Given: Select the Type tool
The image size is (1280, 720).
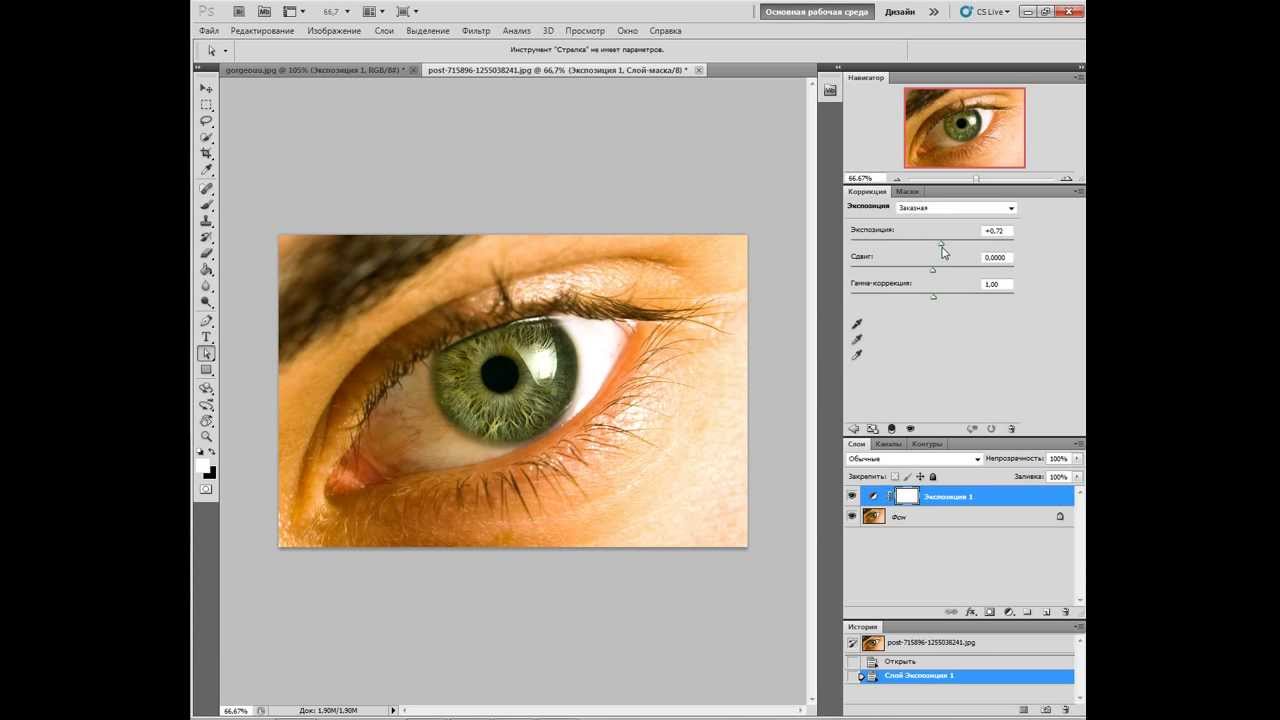Looking at the screenshot, I should 206,337.
